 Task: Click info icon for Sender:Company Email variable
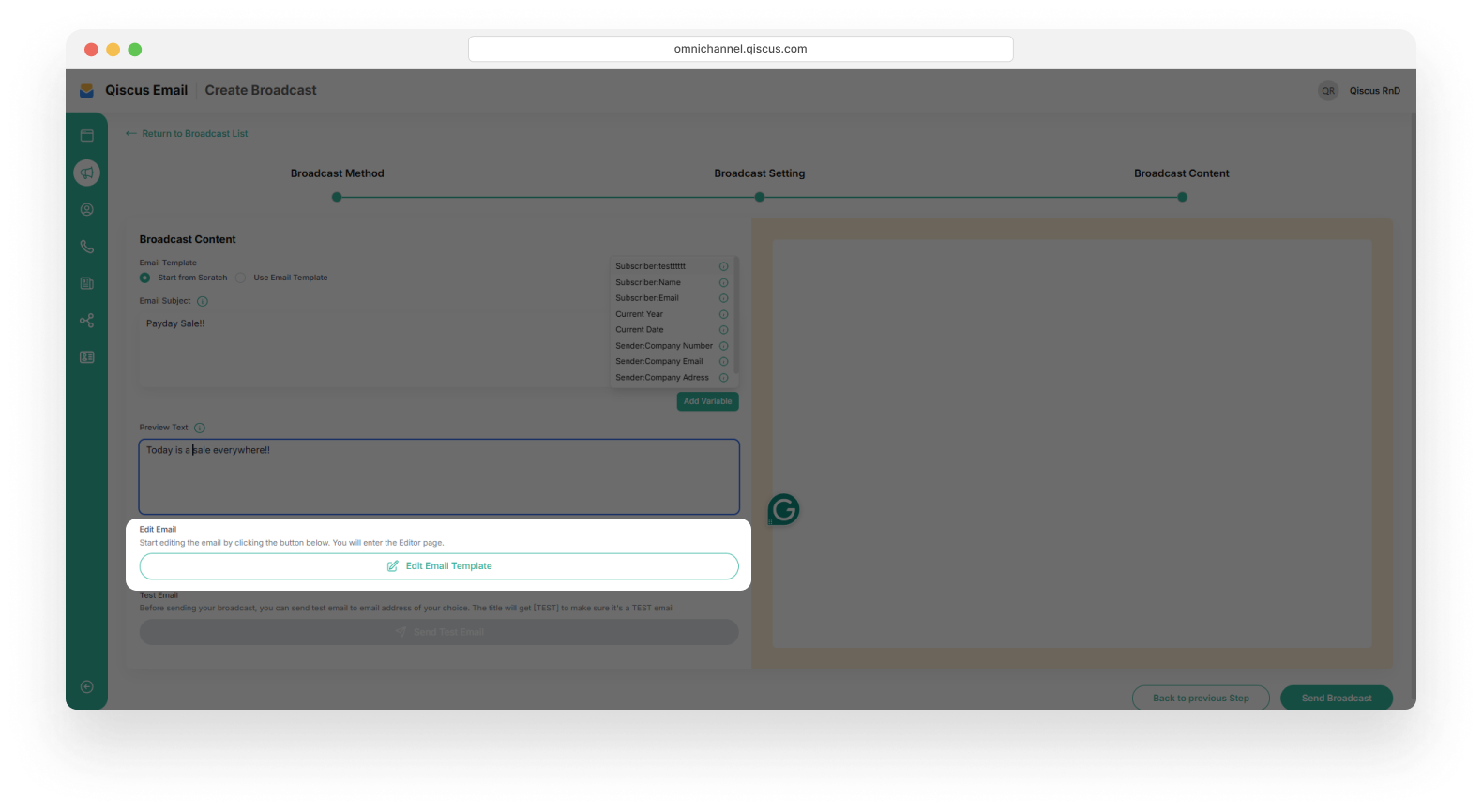(x=723, y=362)
